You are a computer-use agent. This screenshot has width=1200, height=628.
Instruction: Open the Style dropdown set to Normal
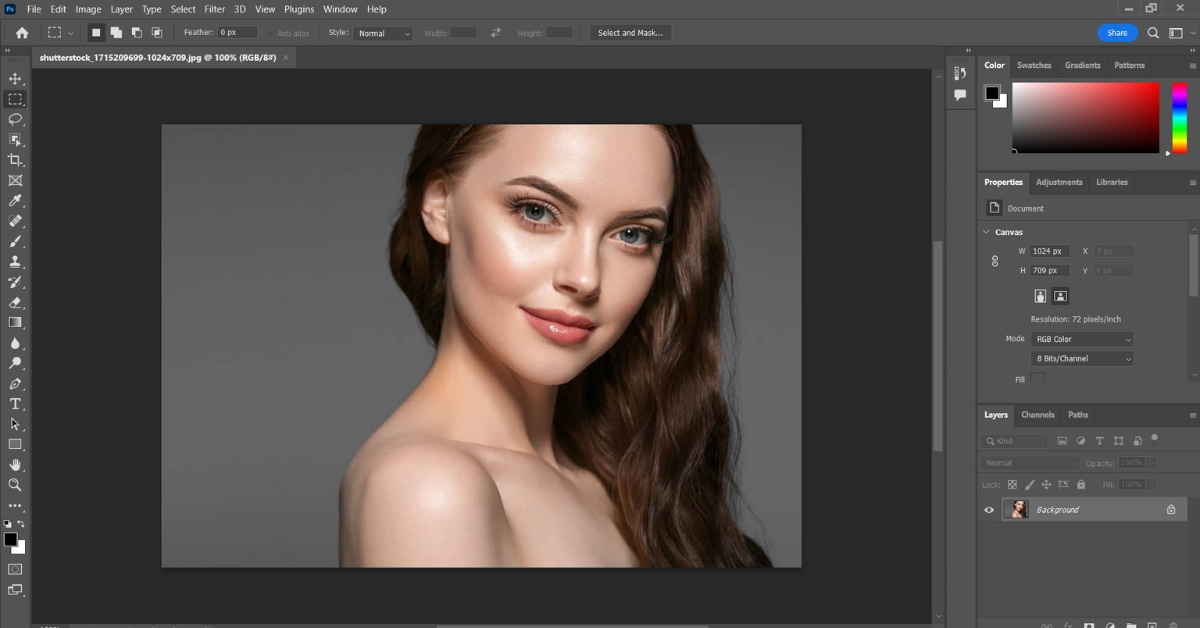pos(383,33)
